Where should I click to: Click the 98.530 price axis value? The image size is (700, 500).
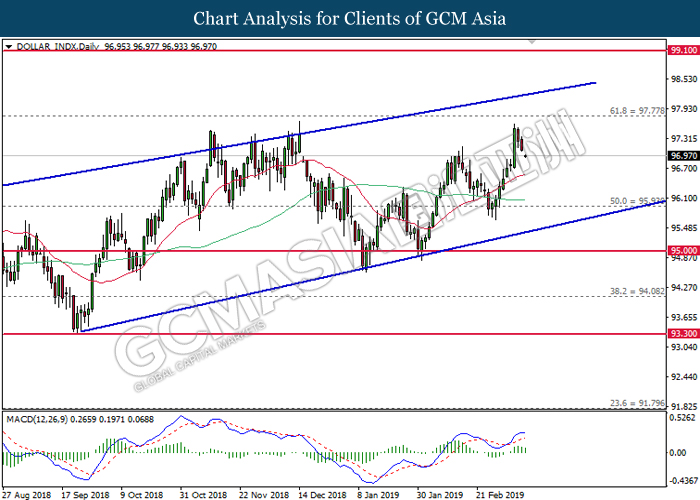(684, 79)
